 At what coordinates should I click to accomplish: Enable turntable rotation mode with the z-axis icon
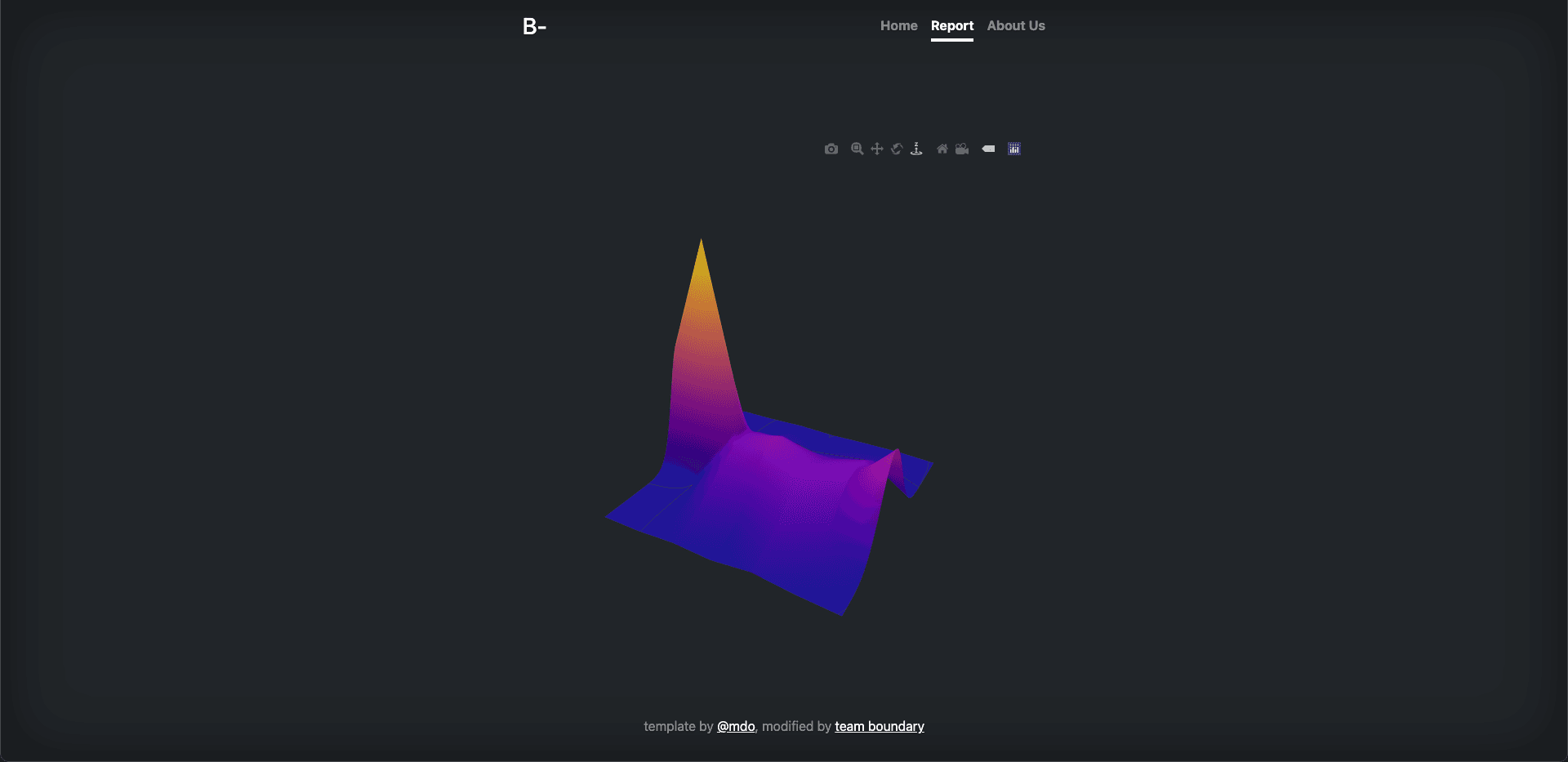(916, 149)
